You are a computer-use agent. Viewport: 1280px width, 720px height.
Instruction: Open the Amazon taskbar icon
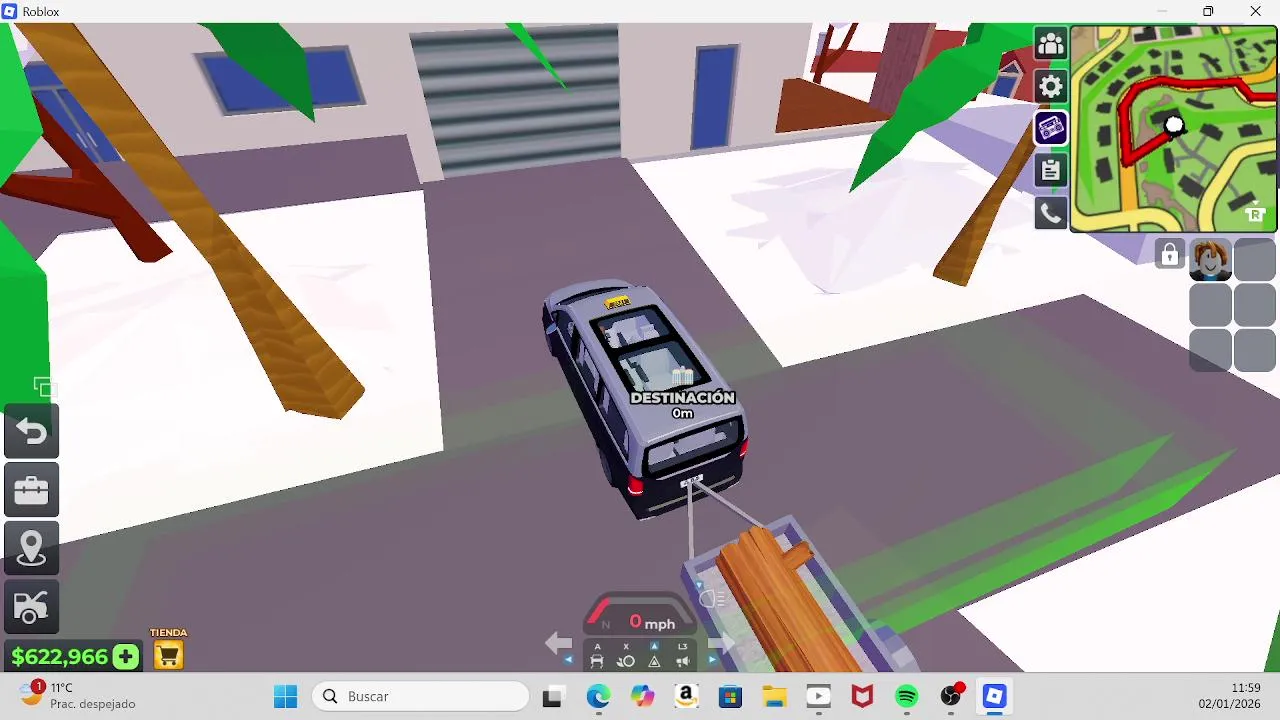point(686,697)
